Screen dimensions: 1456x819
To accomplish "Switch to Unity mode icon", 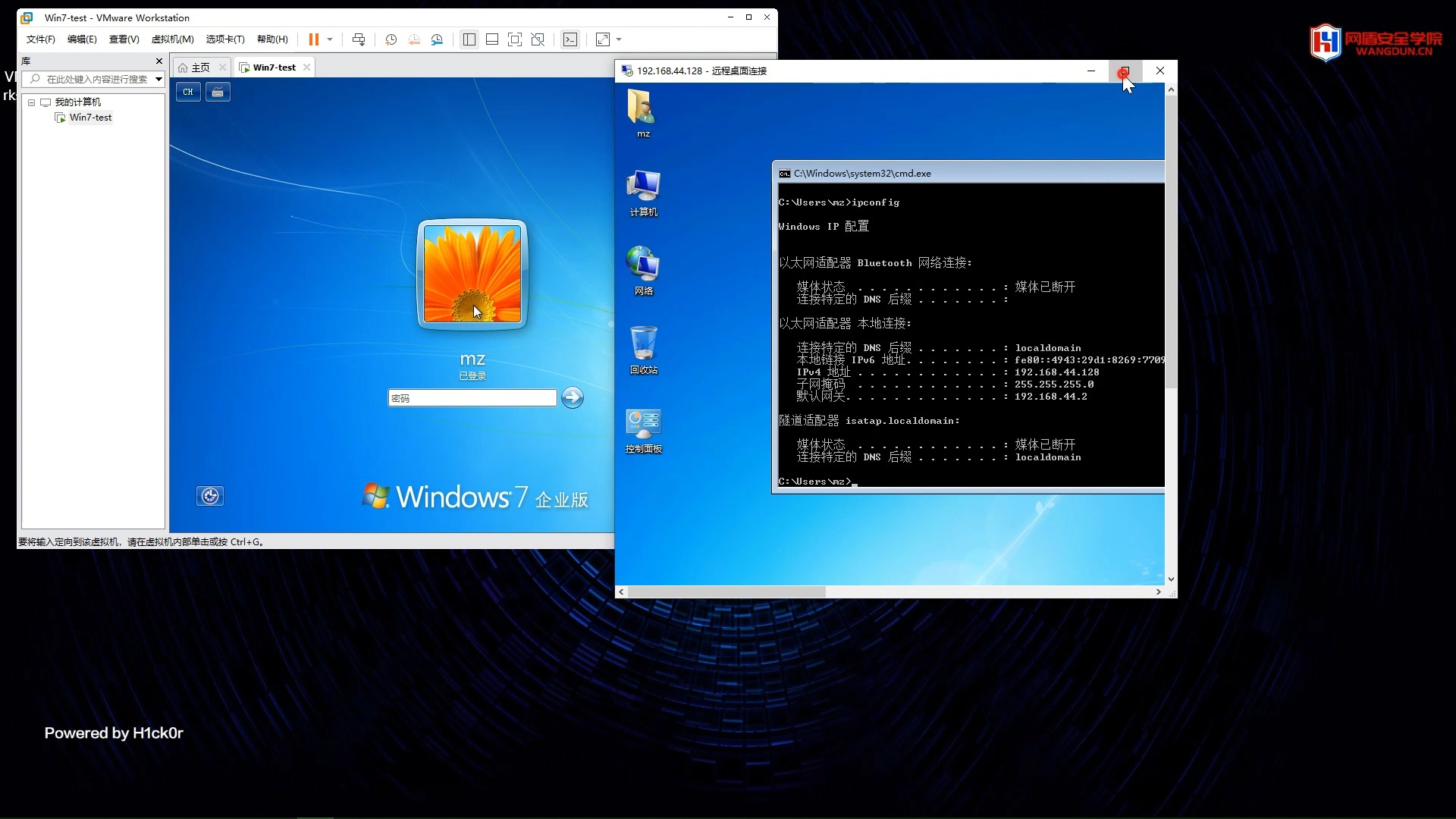I will (538, 39).
